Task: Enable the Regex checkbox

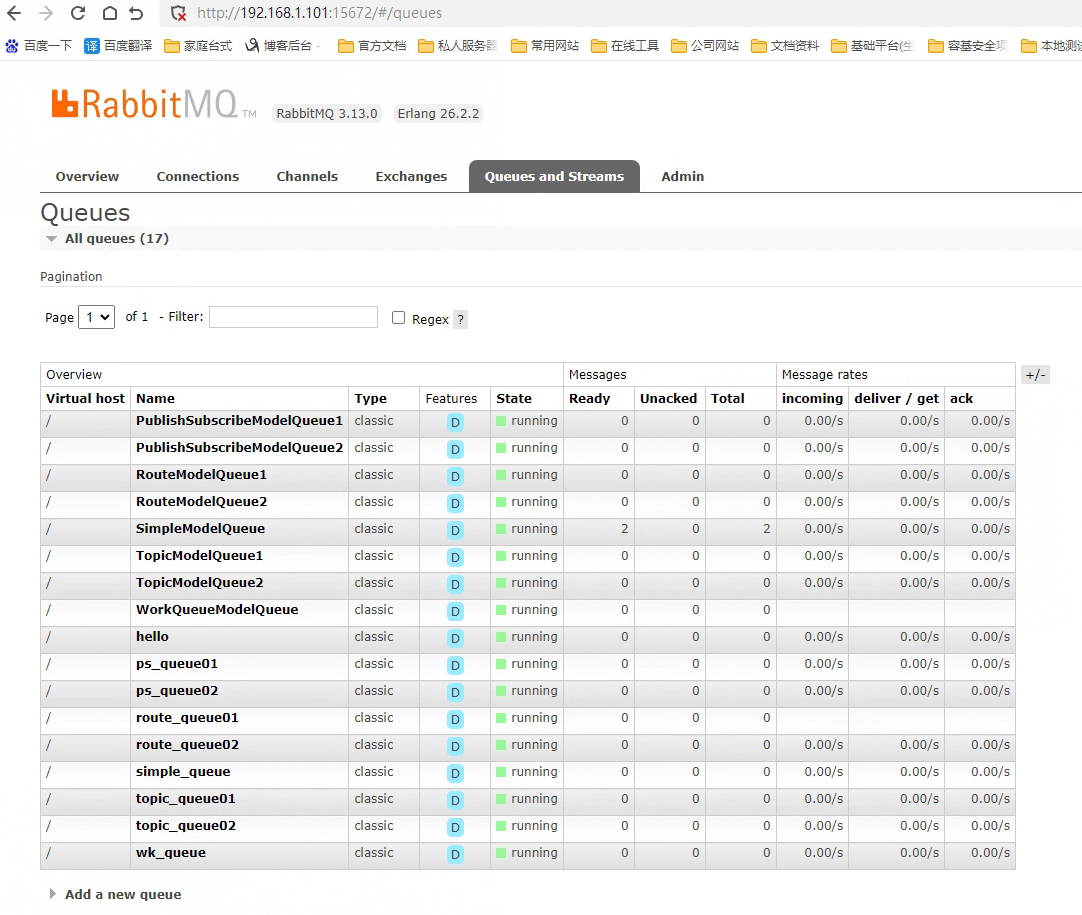Action: tap(398, 317)
